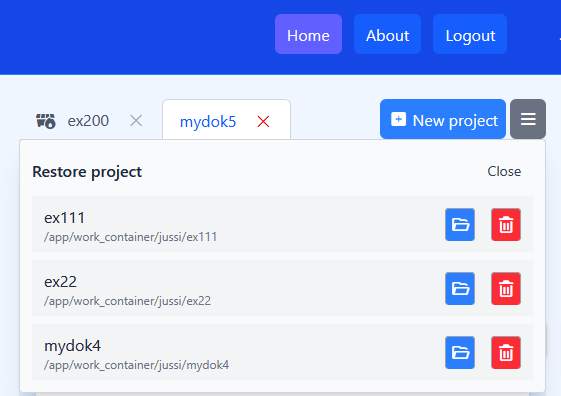This screenshot has width=561, height=396.
Task: Open the About page
Action: 387,34
